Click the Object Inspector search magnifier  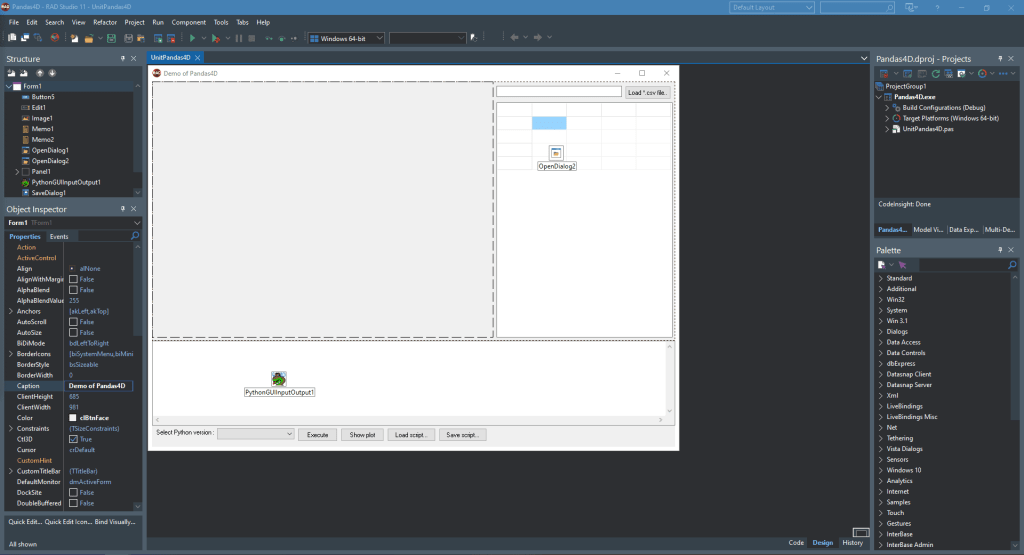point(135,236)
